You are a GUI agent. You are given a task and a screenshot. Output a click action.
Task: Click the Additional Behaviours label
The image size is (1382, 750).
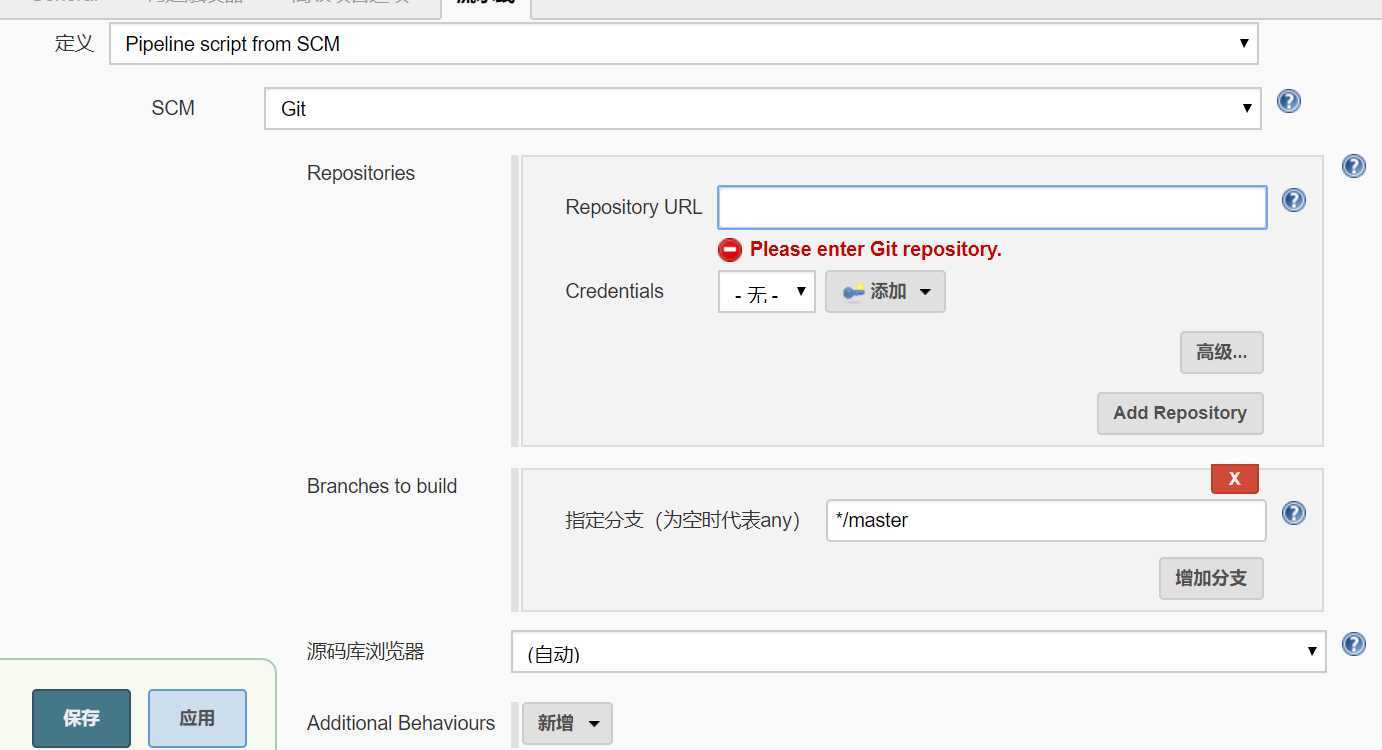coord(401,723)
